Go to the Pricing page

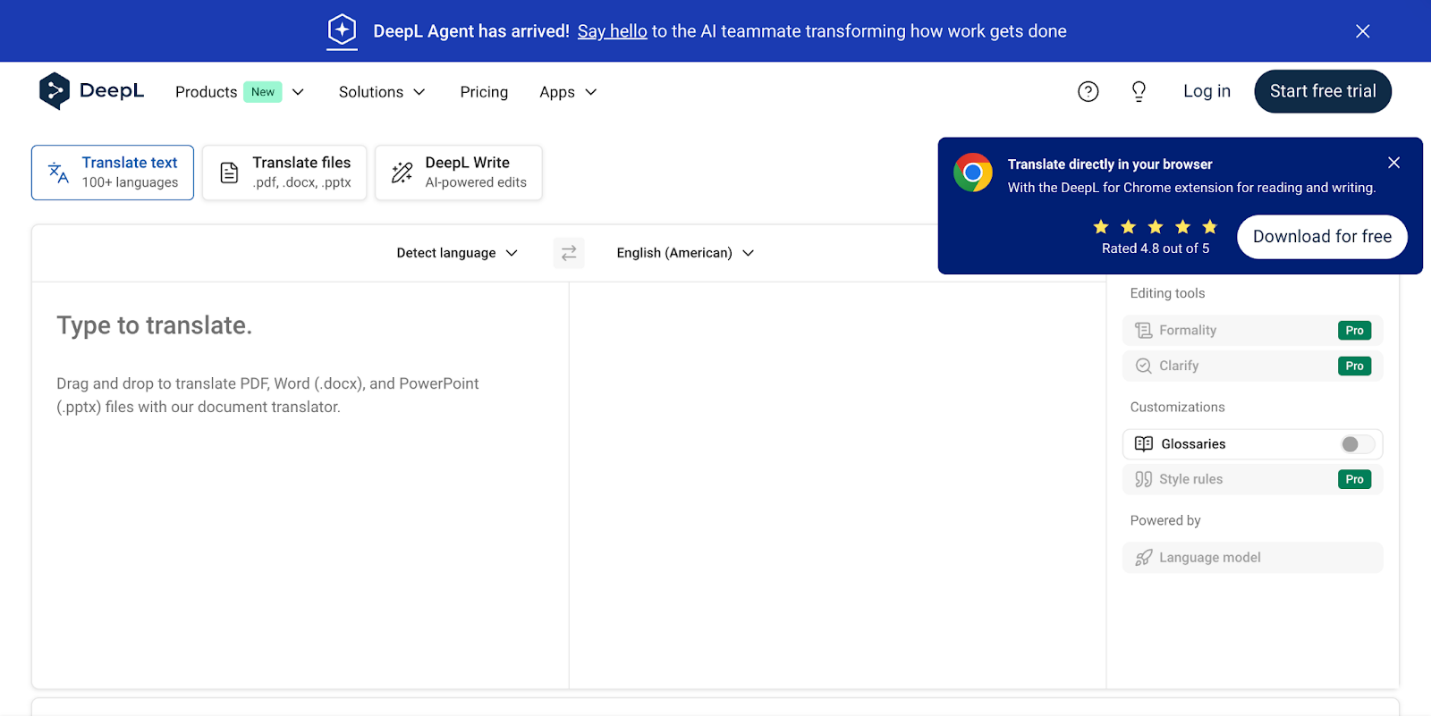coord(484,92)
